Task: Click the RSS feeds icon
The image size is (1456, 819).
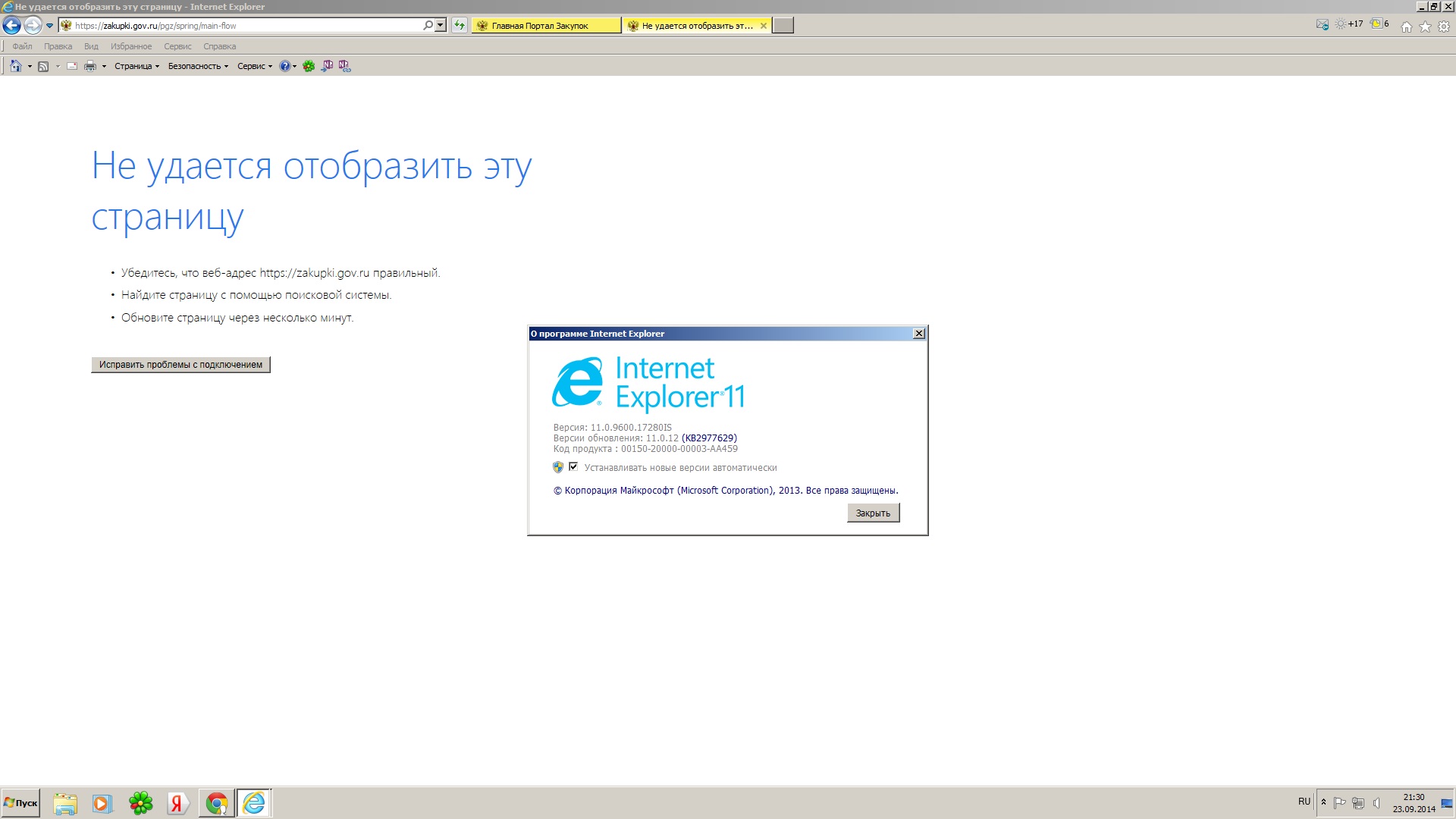Action: pyautogui.click(x=43, y=66)
